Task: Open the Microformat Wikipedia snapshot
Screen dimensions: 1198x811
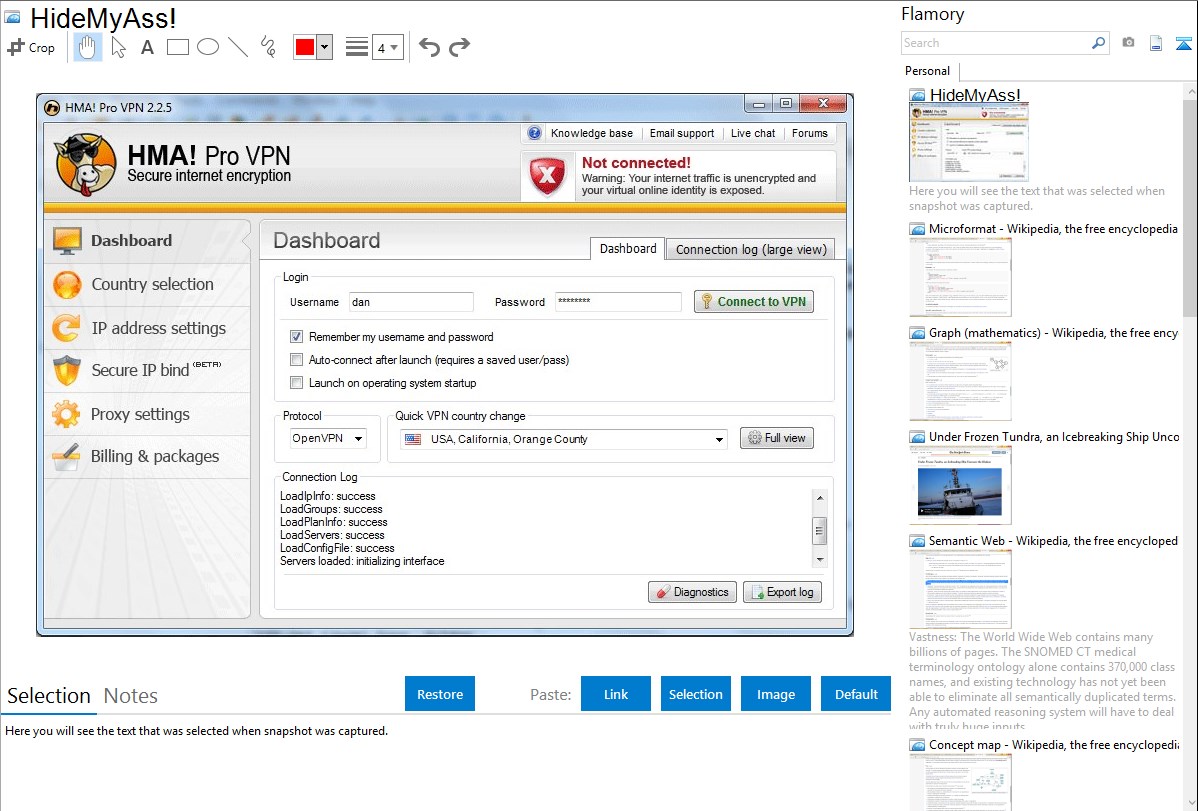Action: coord(960,277)
